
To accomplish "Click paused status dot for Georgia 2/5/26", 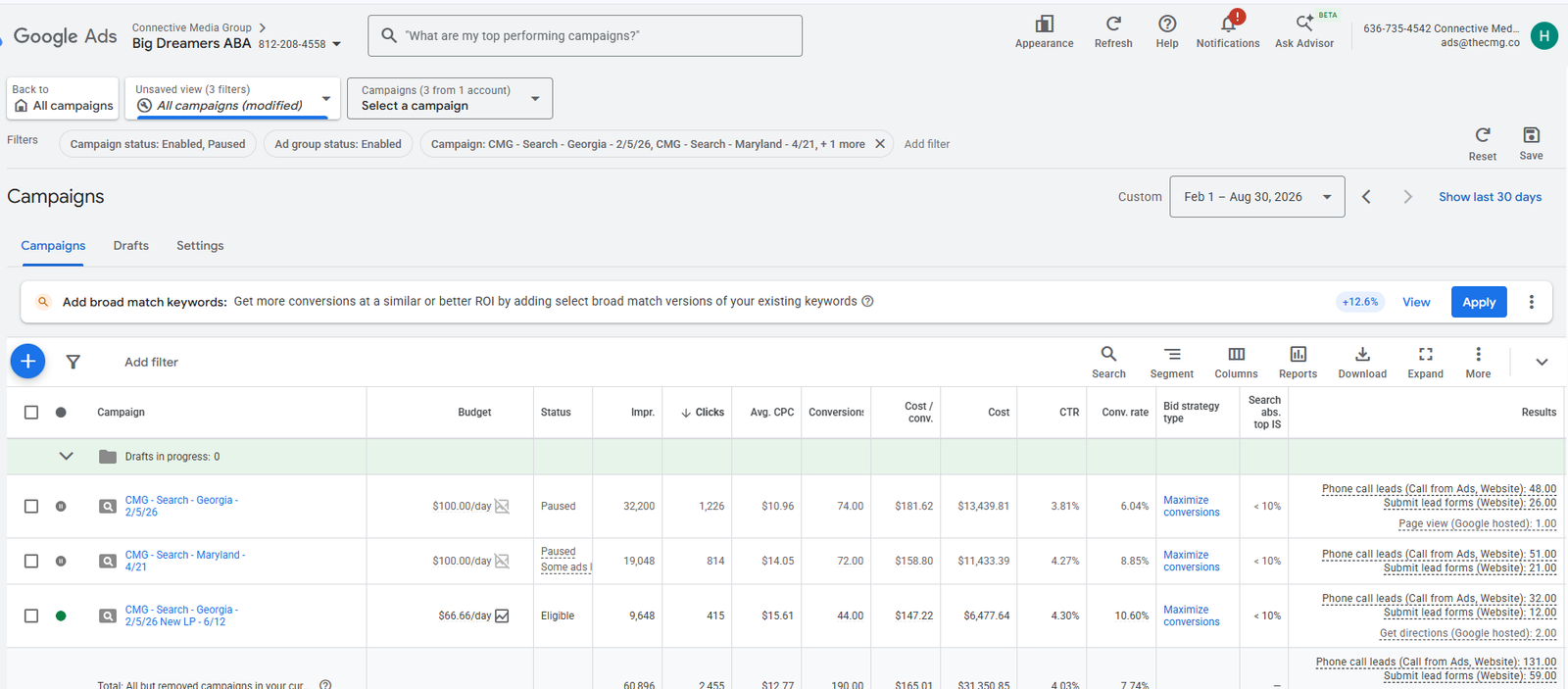I will click(61, 507).
